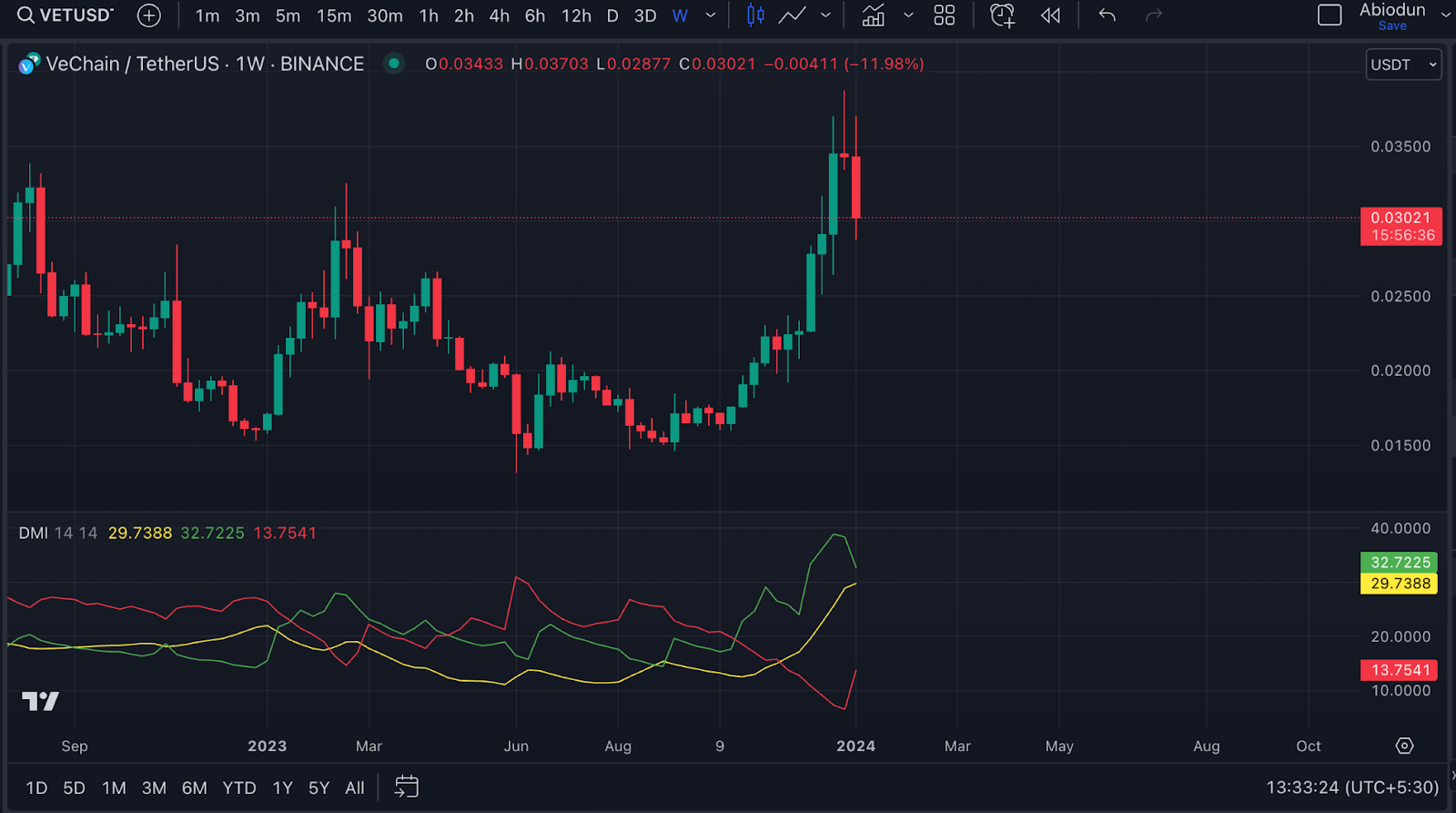Set range to 6M

pyautogui.click(x=194, y=788)
